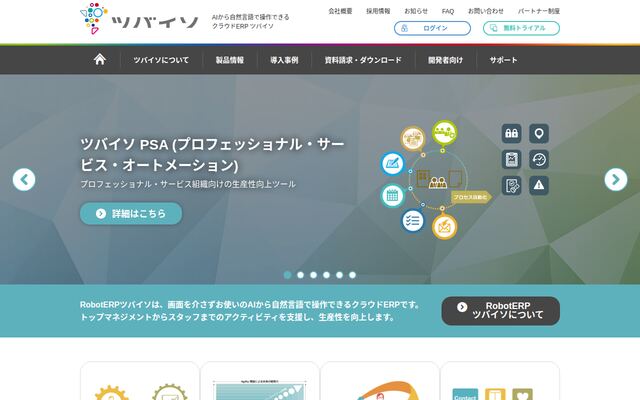Open the 製品情報 menu

coord(230,60)
